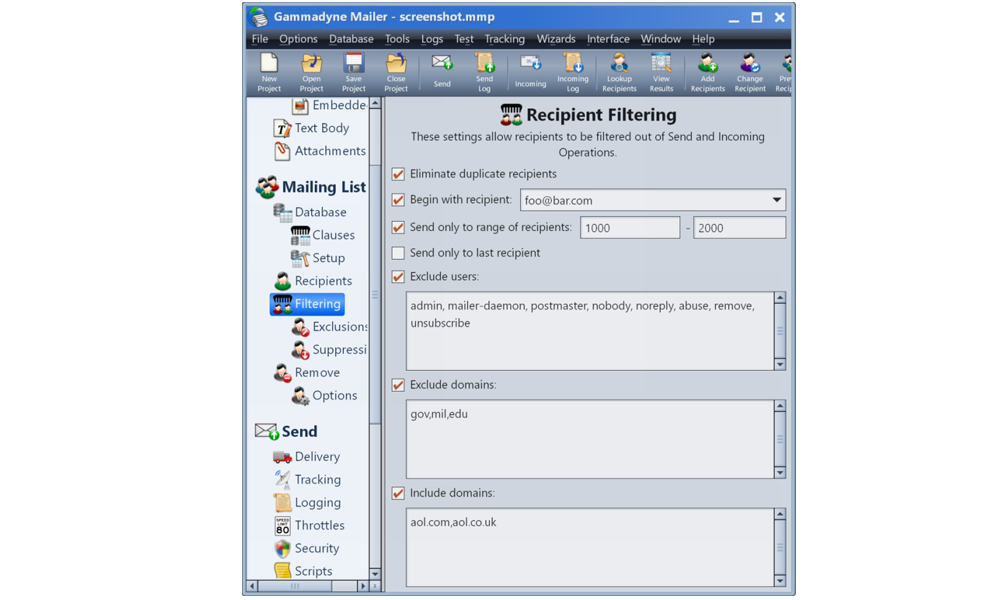Open View Results from the toolbar
This screenshot has width=1000, height=600.
[x=661, y=72]
